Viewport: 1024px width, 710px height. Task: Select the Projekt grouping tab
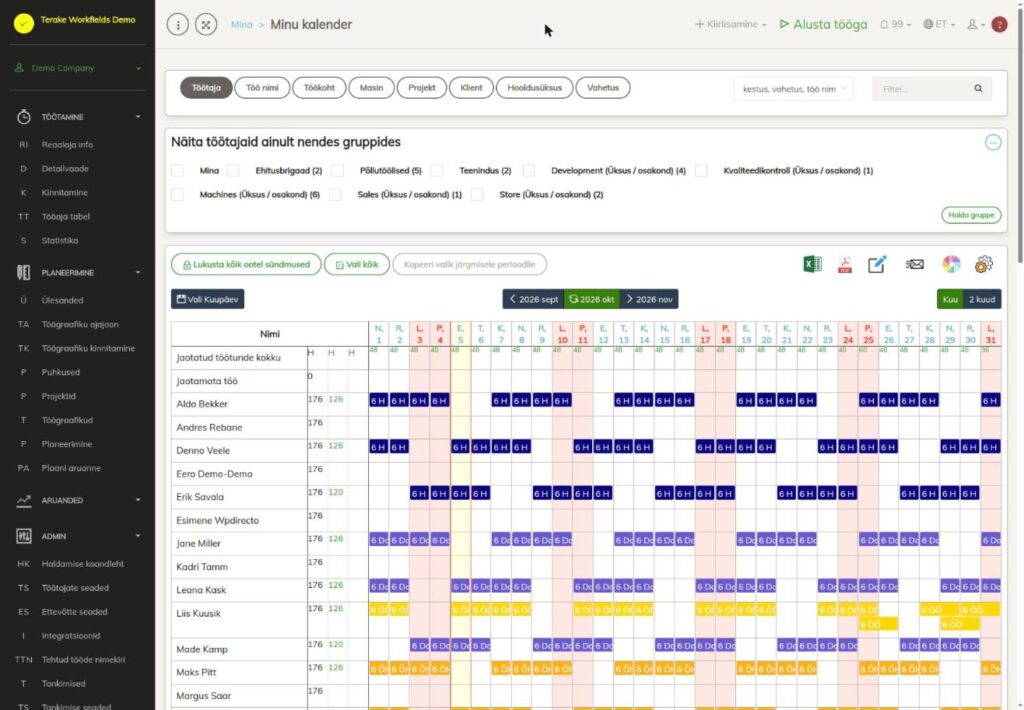click(422, 88)
